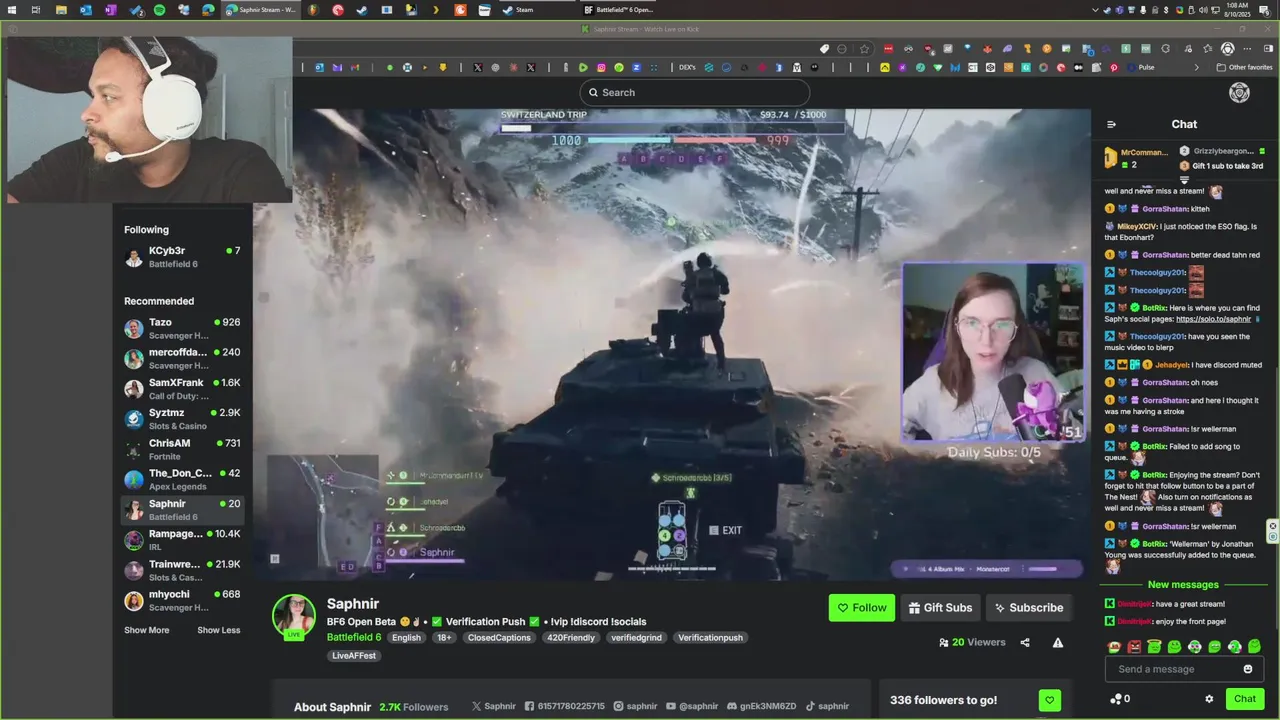
Task: Click the Saphnir streamer profile avatar
Action: (294, 616)
